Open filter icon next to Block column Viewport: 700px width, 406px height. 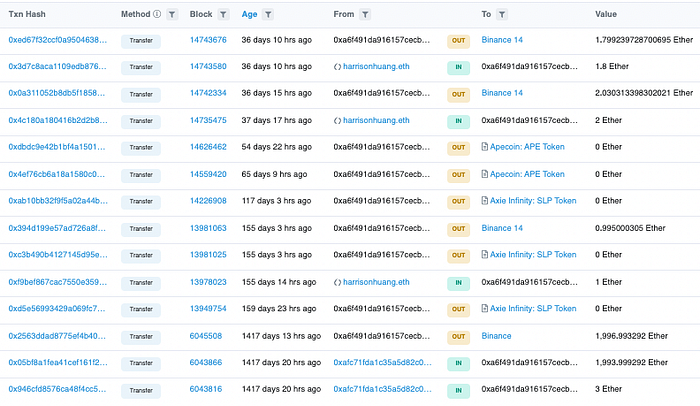tap(223, 14)
